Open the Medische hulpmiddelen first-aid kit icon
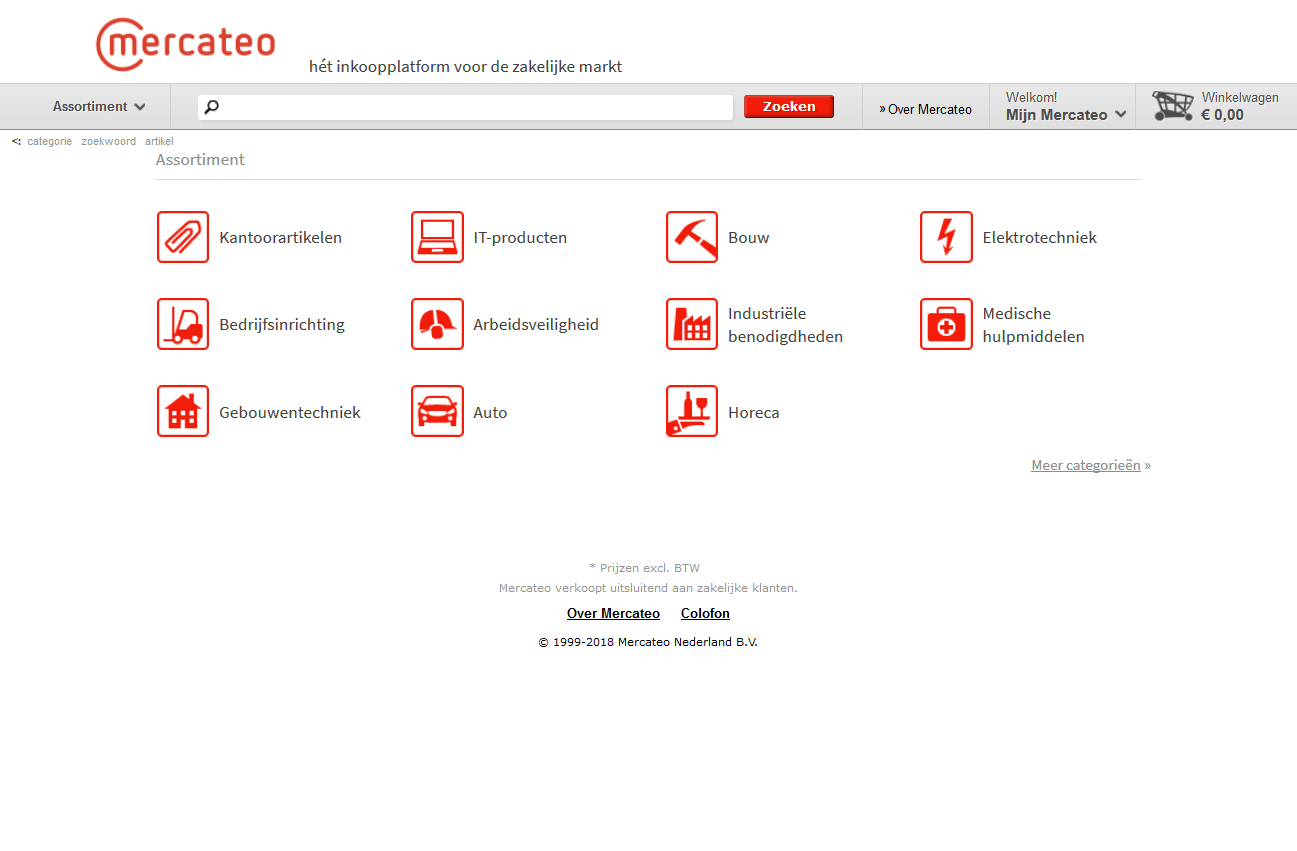The image size is (1297, 851). (946, 324)
